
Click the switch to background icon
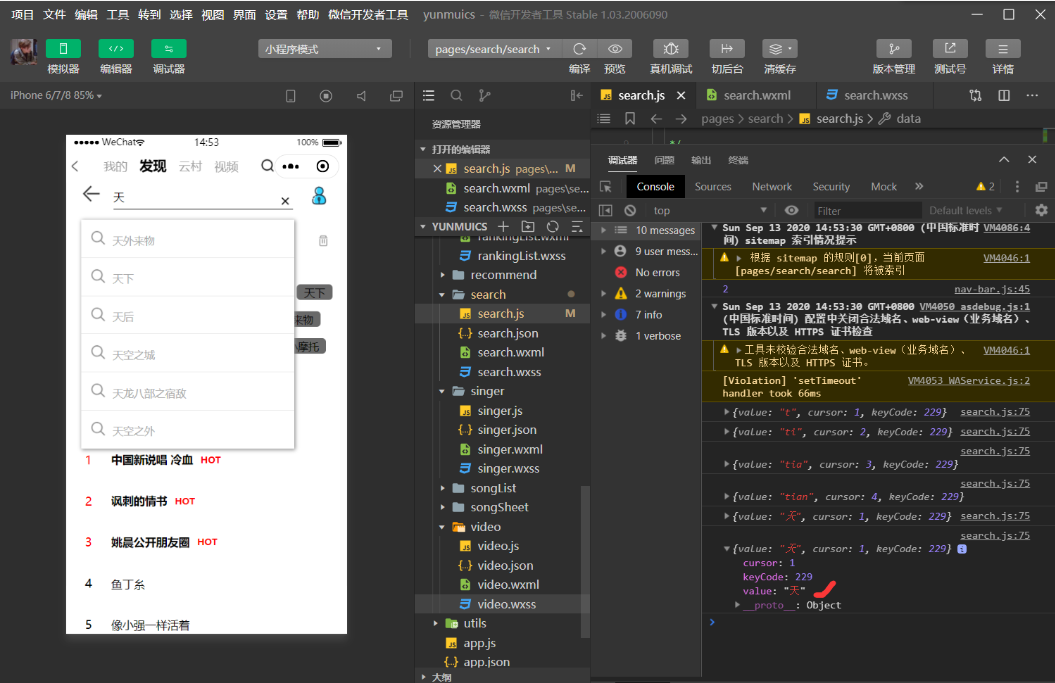click(x=727, y=49)
